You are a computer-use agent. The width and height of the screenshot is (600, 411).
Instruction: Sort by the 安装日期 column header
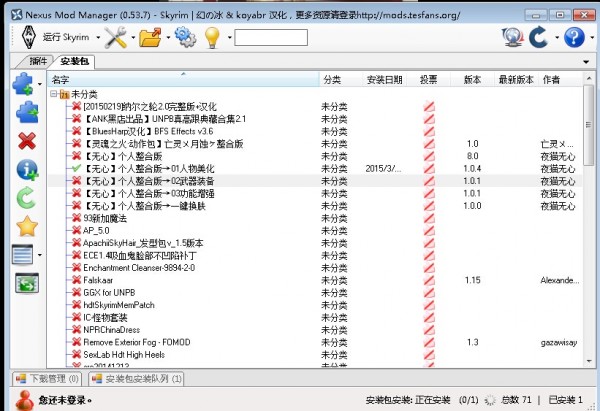[x=384, y=80]
